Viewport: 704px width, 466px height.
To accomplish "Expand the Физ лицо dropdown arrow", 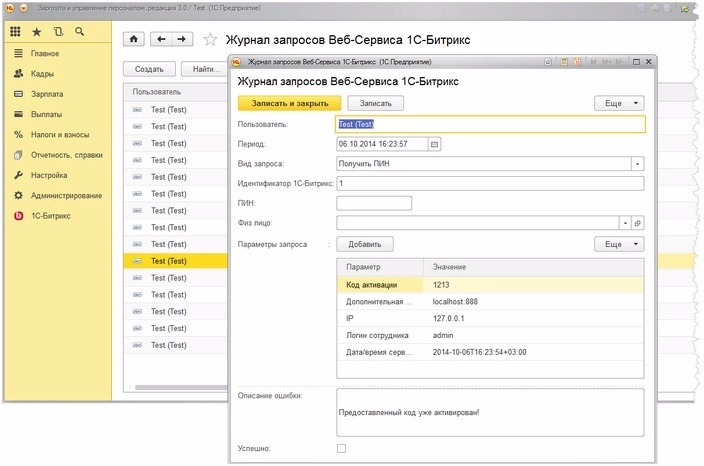I will tap(626, 223).
